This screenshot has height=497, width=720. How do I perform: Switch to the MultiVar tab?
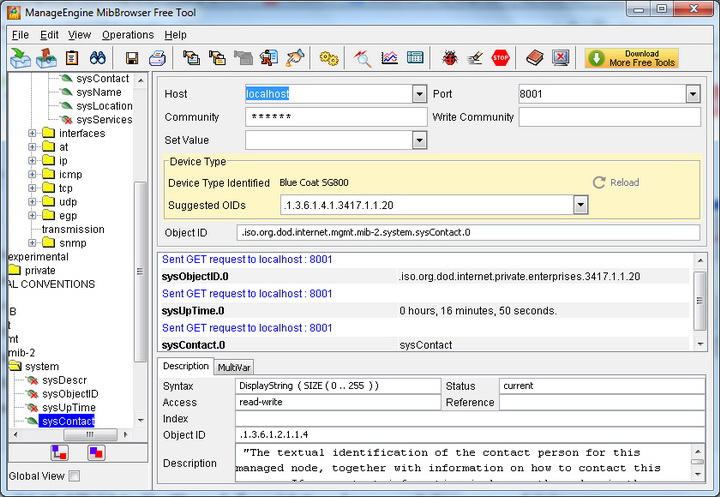coord(234,367)
